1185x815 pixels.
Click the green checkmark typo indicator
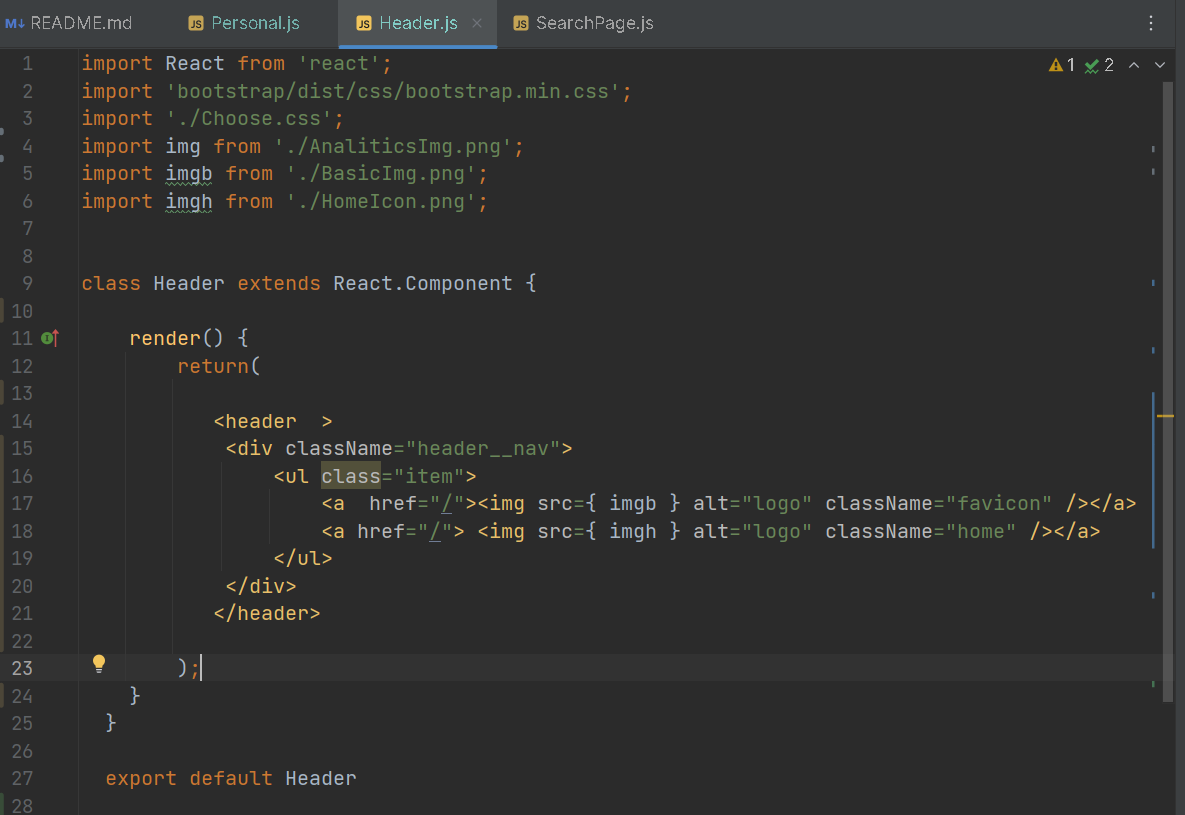click(x=1099, y=66)
